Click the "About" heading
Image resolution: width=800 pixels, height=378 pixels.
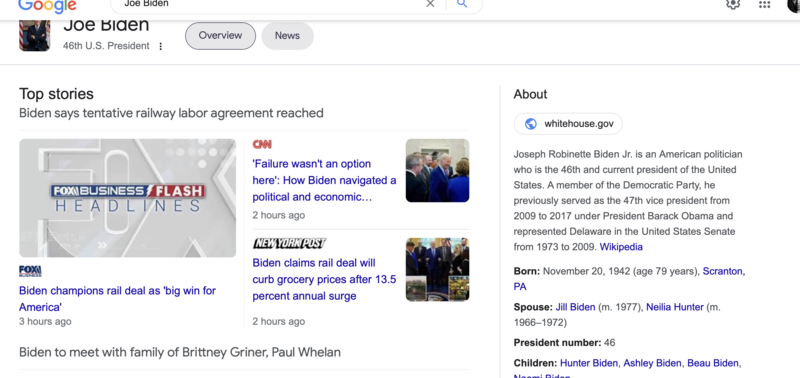click(530, 94)
